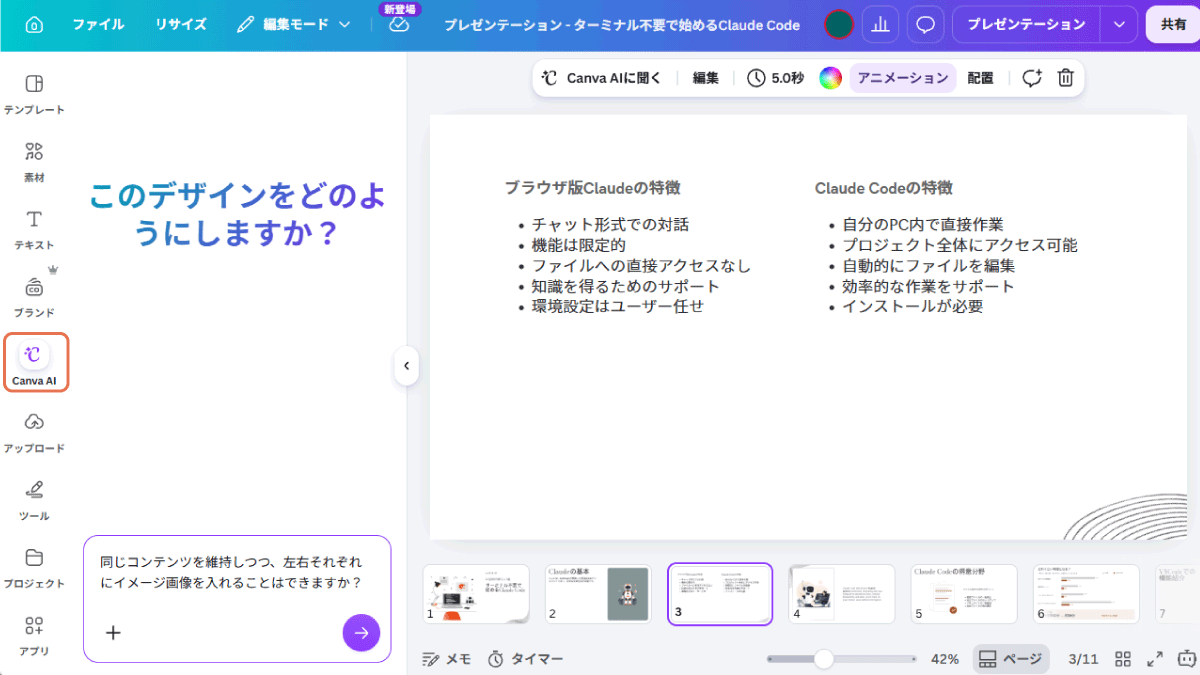Open ツール panel in sidebar
Screen dimensions: 1200x675
pyautogui.click(x=34, y=500)
